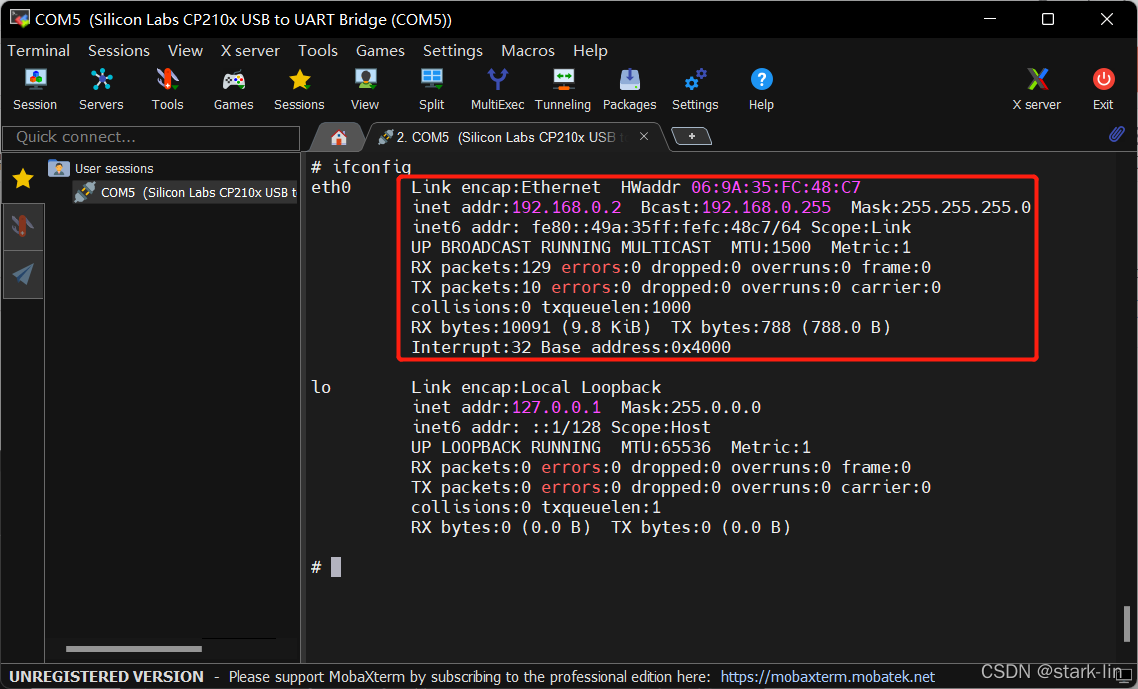Click the 'lo' interface name
Screen dimensions: 1138x689
321,387
